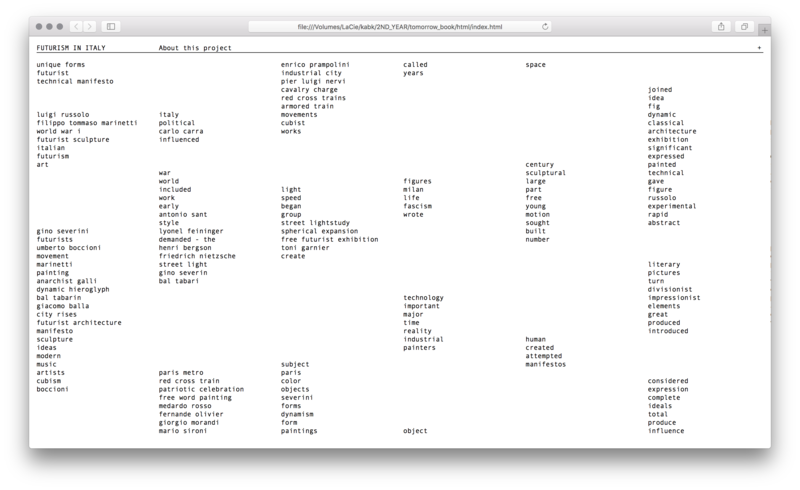This screenshot has width=800, height=490.
Task: Click 'cavalry charge' entry
Action: click(309, 89)
